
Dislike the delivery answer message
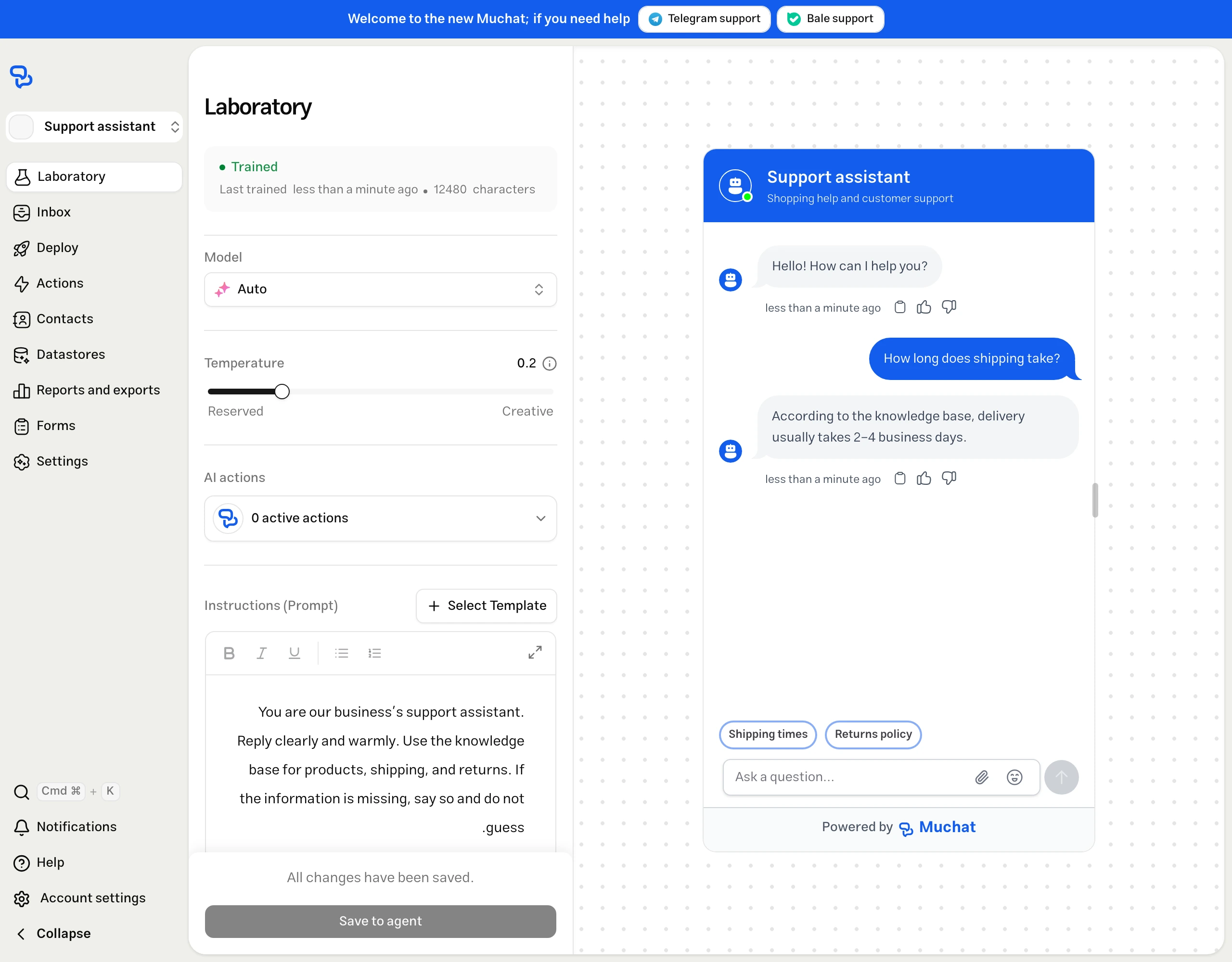click(949, 479)
